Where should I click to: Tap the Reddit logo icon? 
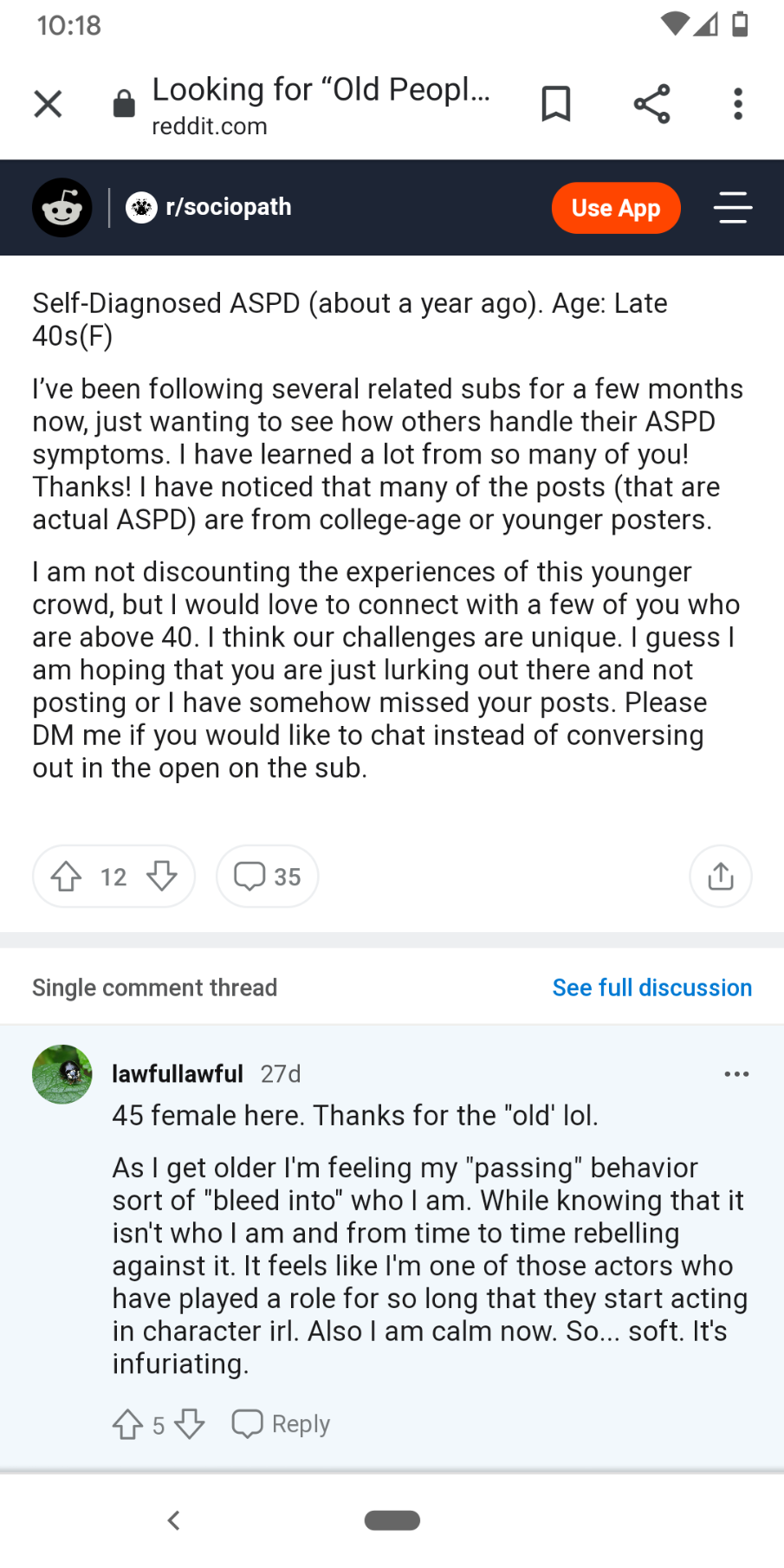(x=62, y=208)
